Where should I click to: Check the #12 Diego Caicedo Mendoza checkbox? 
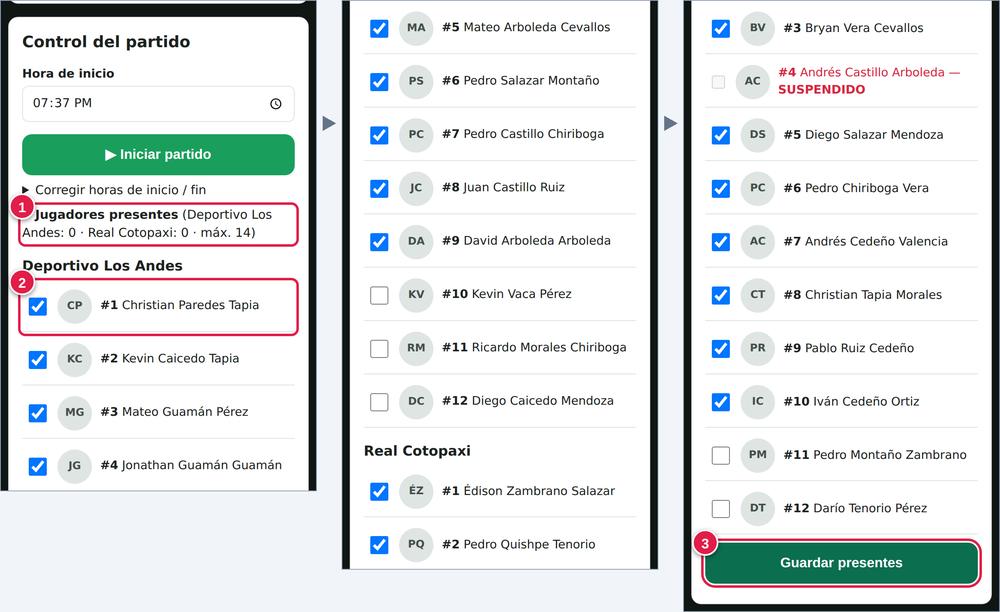tap(379, 402)
